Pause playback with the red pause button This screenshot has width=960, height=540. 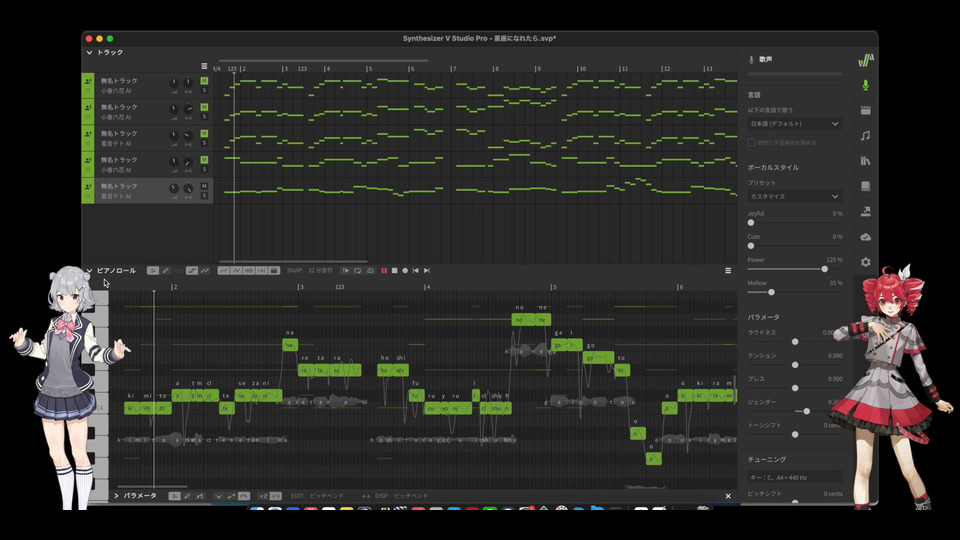click(384, 271)
